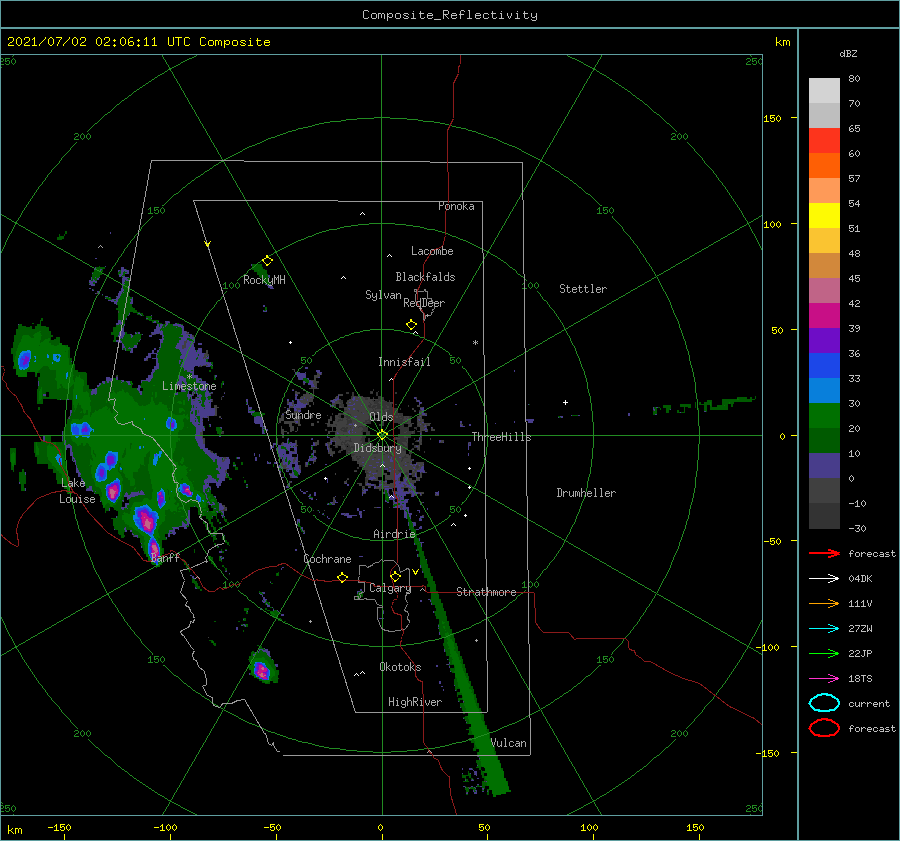This screenshot has height=841, width=900.
Task: Click the Sylvan label
Action: click(x=383, y=295)
